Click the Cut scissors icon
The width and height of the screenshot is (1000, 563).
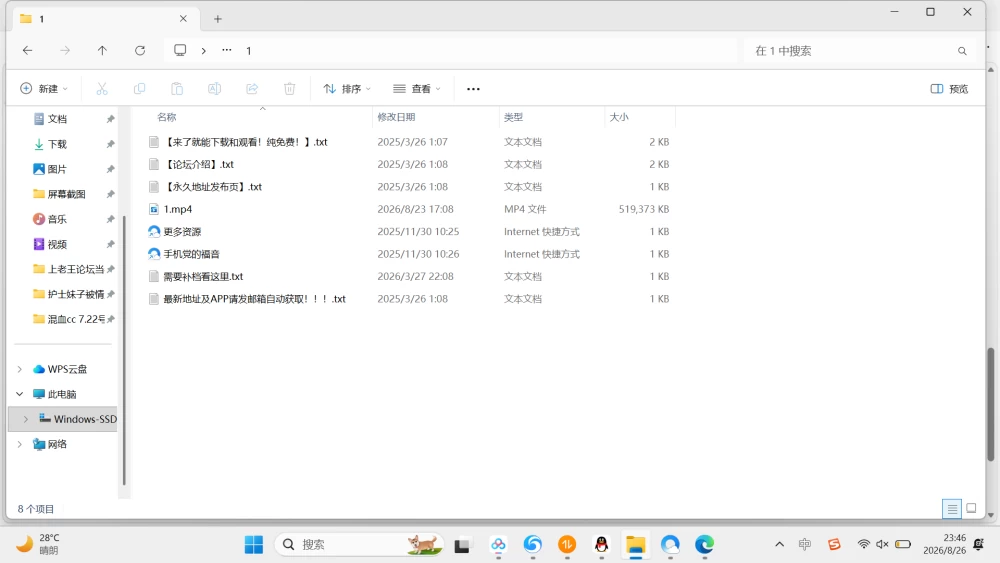102,89
